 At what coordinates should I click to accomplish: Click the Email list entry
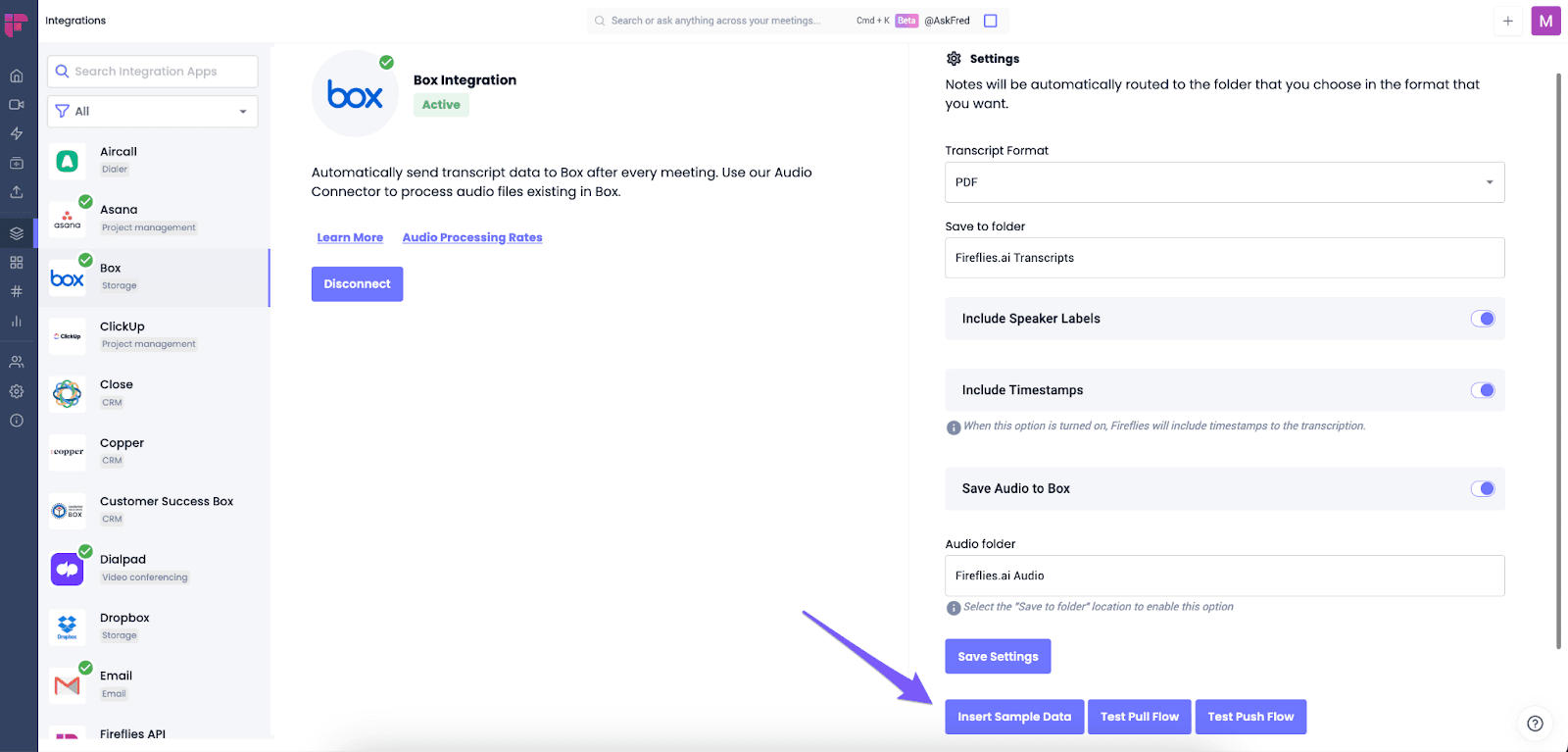click(x=154, y=685)
